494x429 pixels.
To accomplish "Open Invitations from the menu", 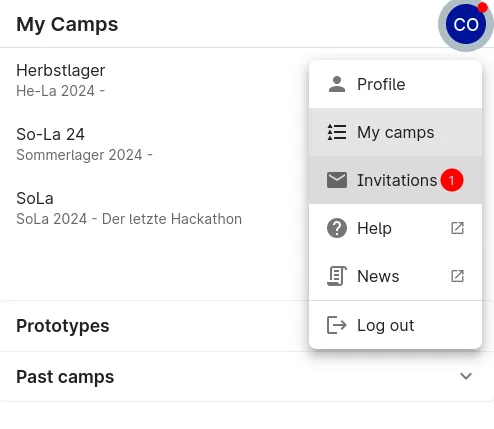I will pos(395,180).
